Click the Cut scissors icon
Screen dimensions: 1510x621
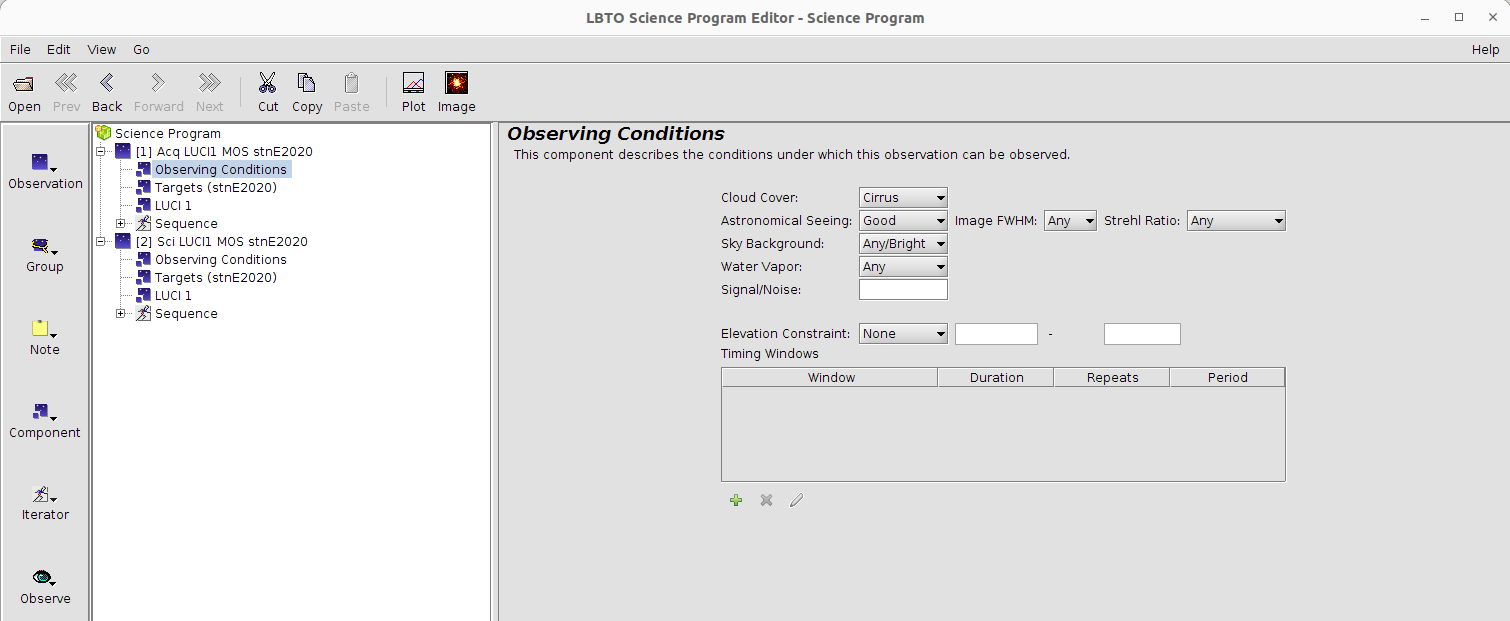pos(268,84)
